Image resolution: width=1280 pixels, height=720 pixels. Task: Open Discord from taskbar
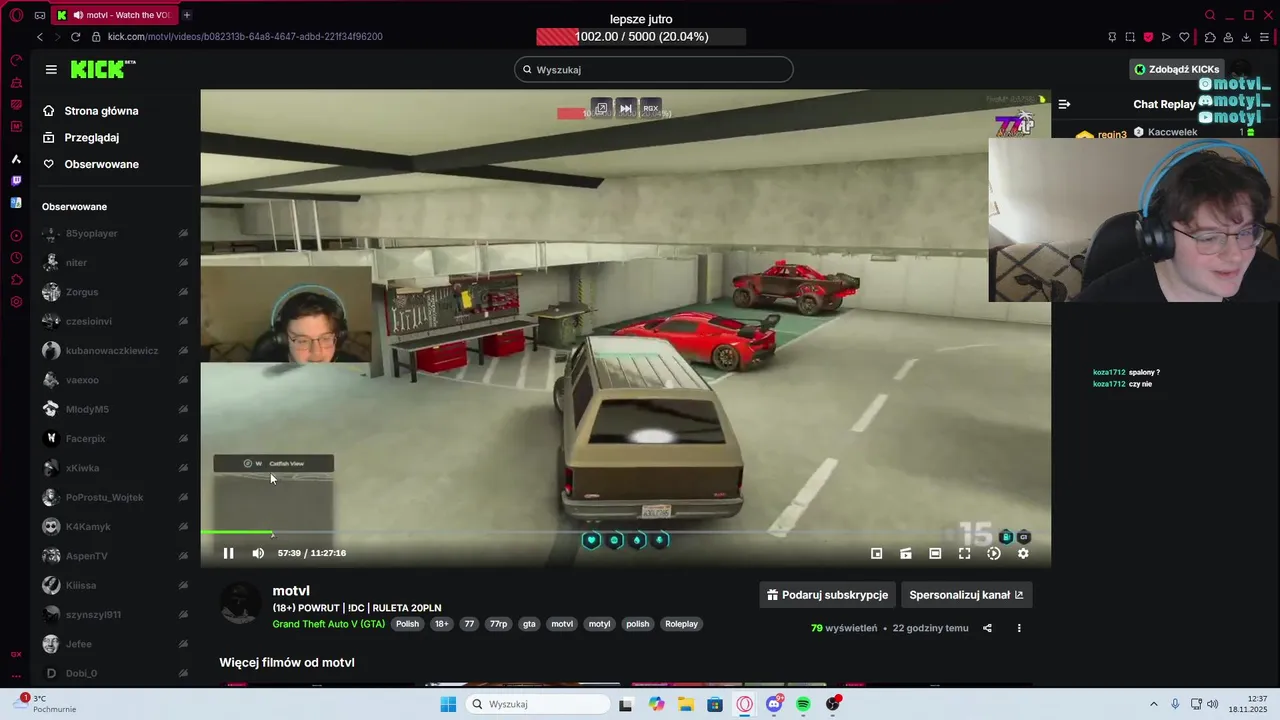click(774, 704)
